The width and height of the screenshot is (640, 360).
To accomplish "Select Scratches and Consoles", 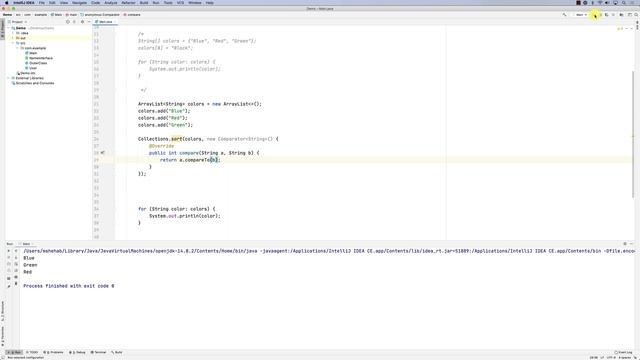I will (33, 83).
